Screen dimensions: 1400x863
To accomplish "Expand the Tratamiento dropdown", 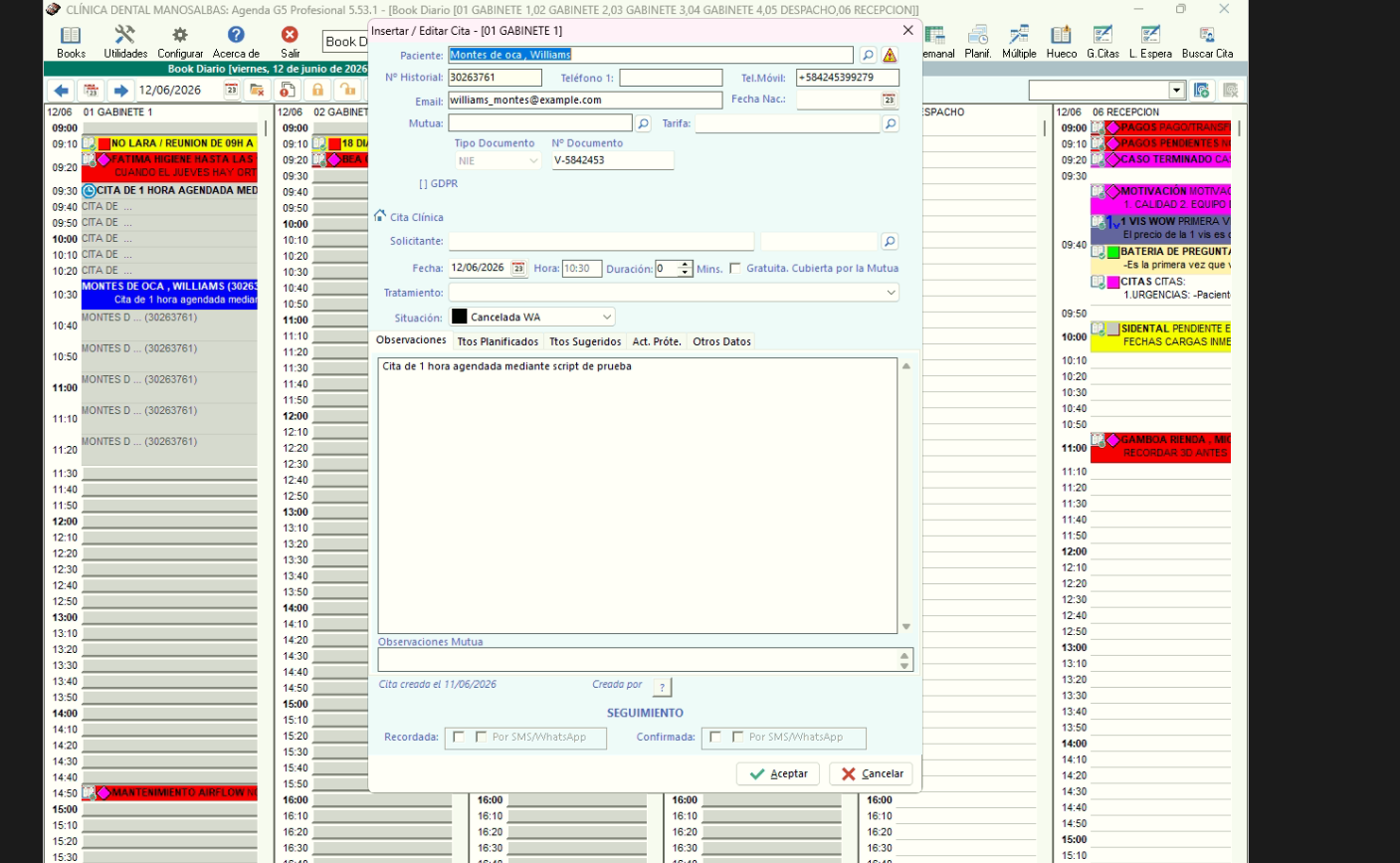I will [x=891, y=293].
